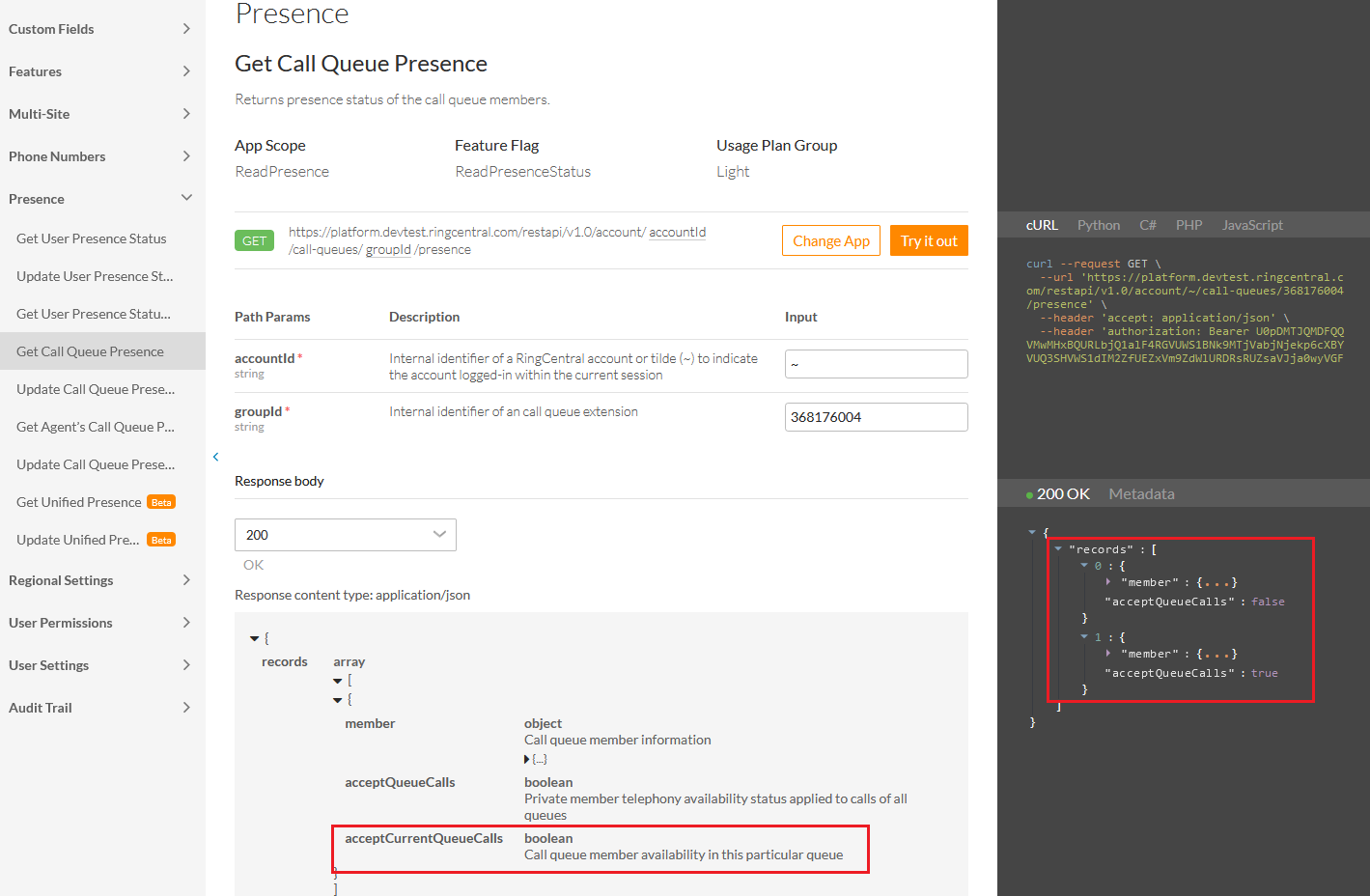This screenshot has width=1370, height=896.
Task: Open Get Agent's Call Queue P... entry
Action: tap(96, 427)
